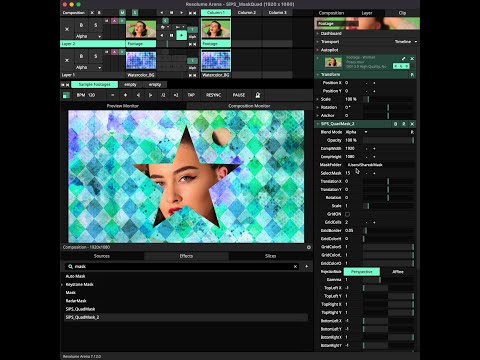Click the TAP tempo button

point(191,95)
